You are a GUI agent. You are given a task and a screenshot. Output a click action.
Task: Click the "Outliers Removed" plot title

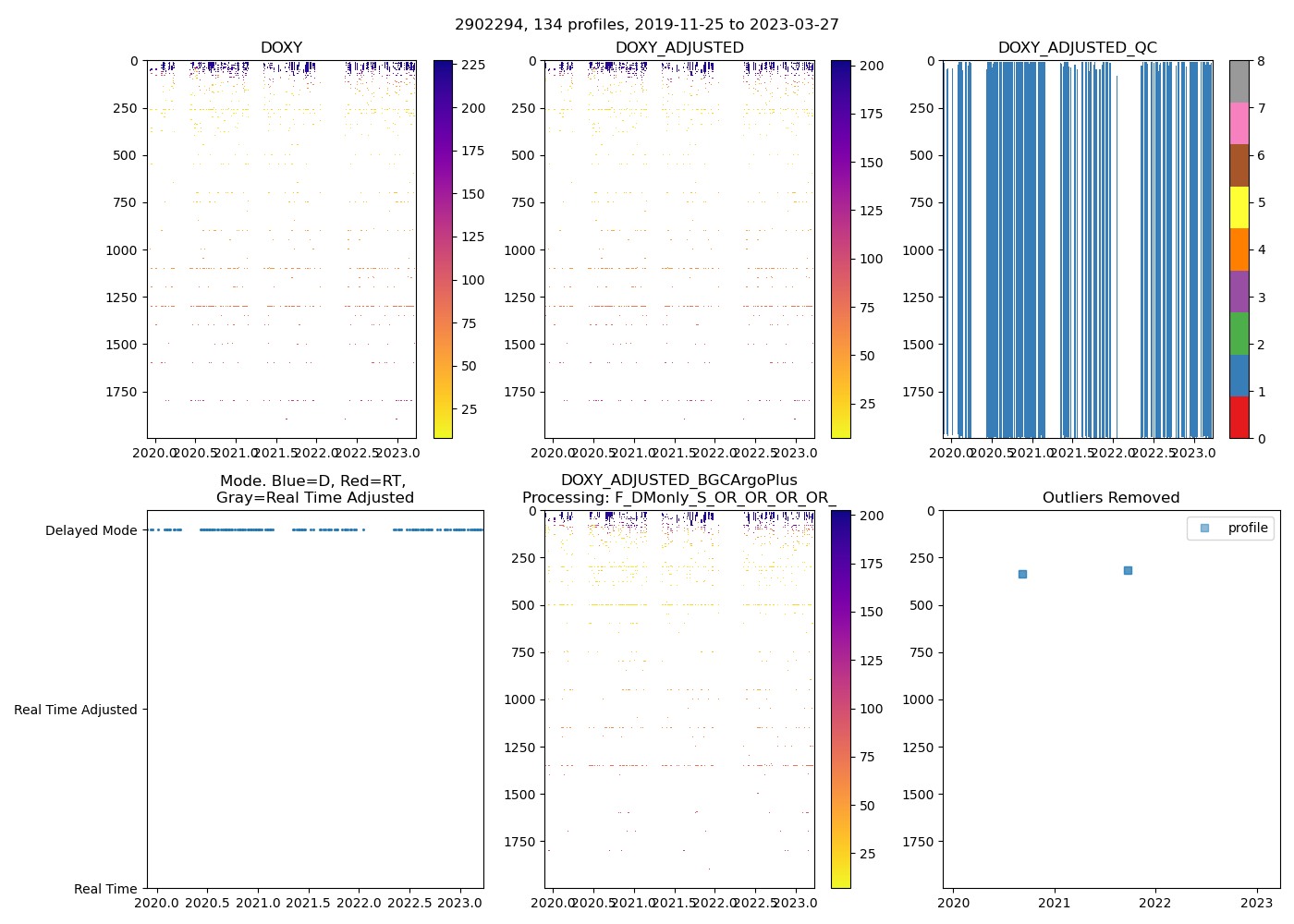1111,498
